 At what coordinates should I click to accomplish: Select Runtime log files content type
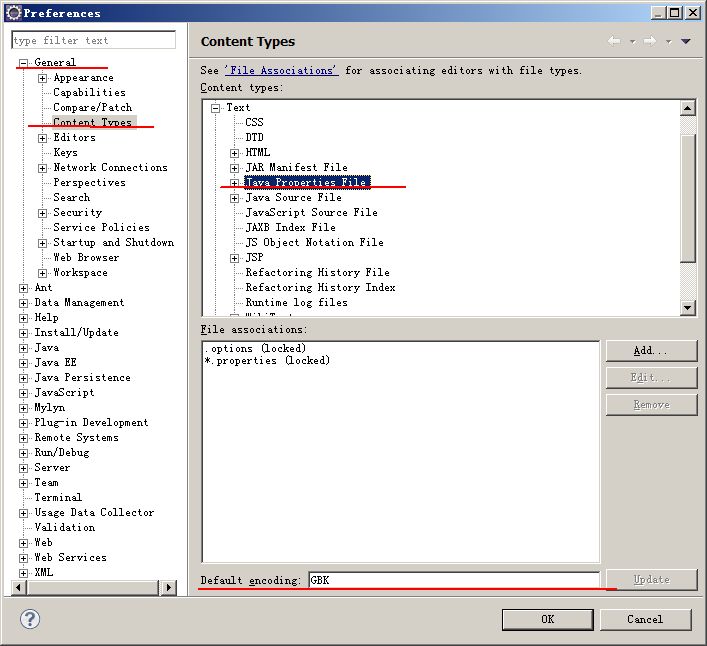296,302
